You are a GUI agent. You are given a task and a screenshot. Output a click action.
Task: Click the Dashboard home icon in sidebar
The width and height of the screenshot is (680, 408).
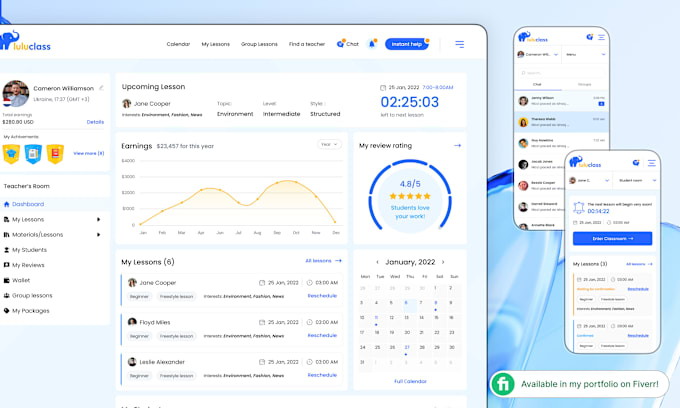pyautogui.click(x=7, y=204)
